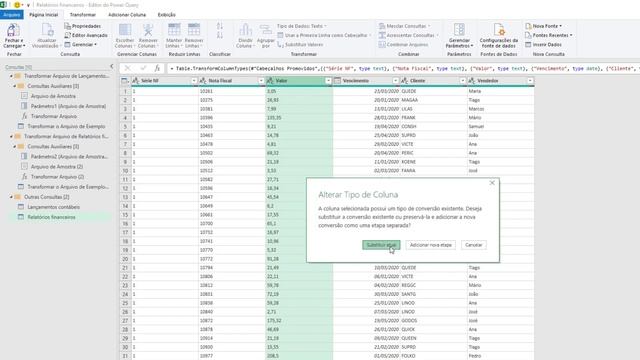Open the Nota Fiscal column filter dropdown

(x=261, y=81)
